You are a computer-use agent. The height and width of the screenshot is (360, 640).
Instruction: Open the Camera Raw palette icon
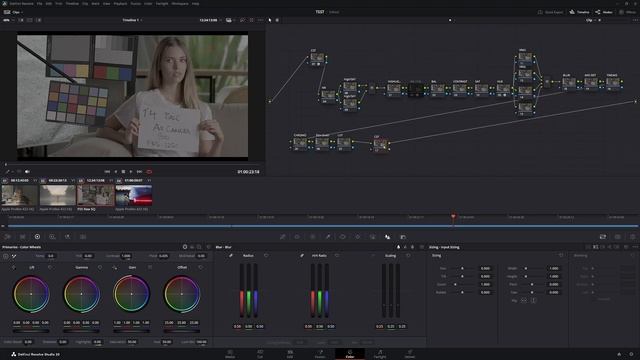coord(7,237)
